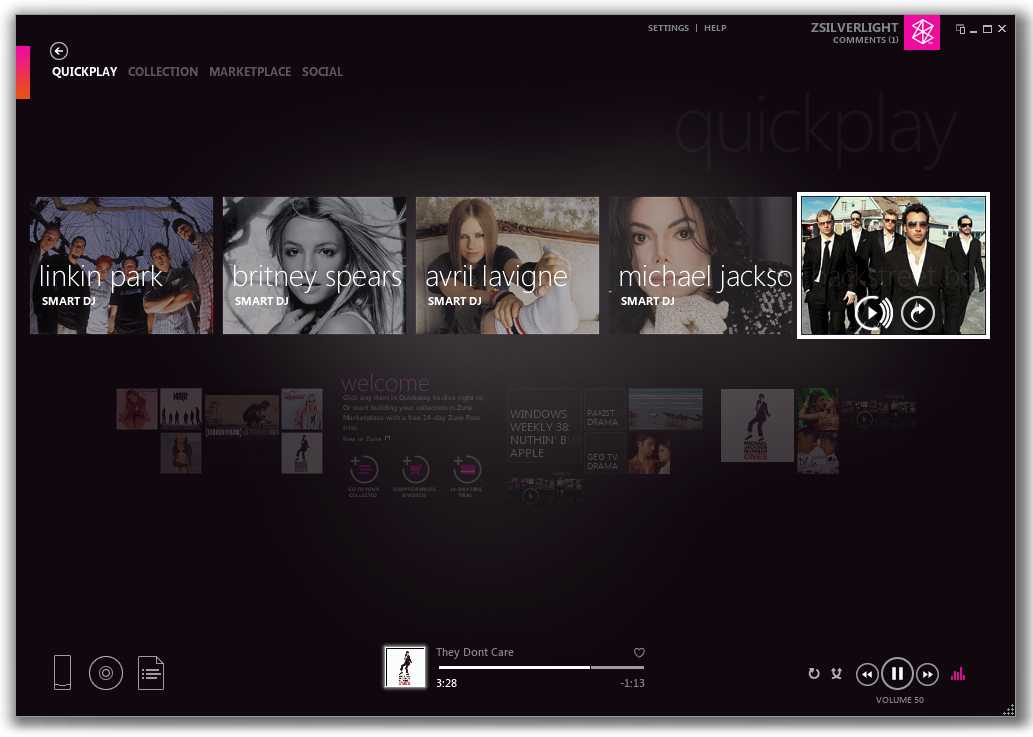Click the heart rating icon beside They Dont Care
This screenshot has width=1033, height=737.
pos(639,653)
